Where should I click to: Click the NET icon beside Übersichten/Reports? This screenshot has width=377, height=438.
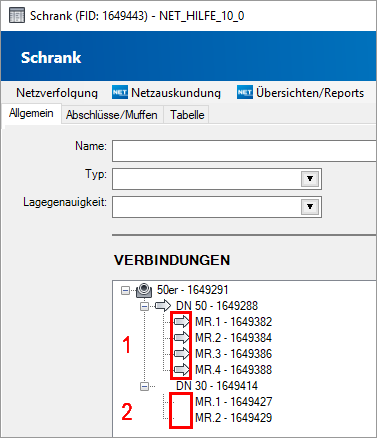[245, 92]
